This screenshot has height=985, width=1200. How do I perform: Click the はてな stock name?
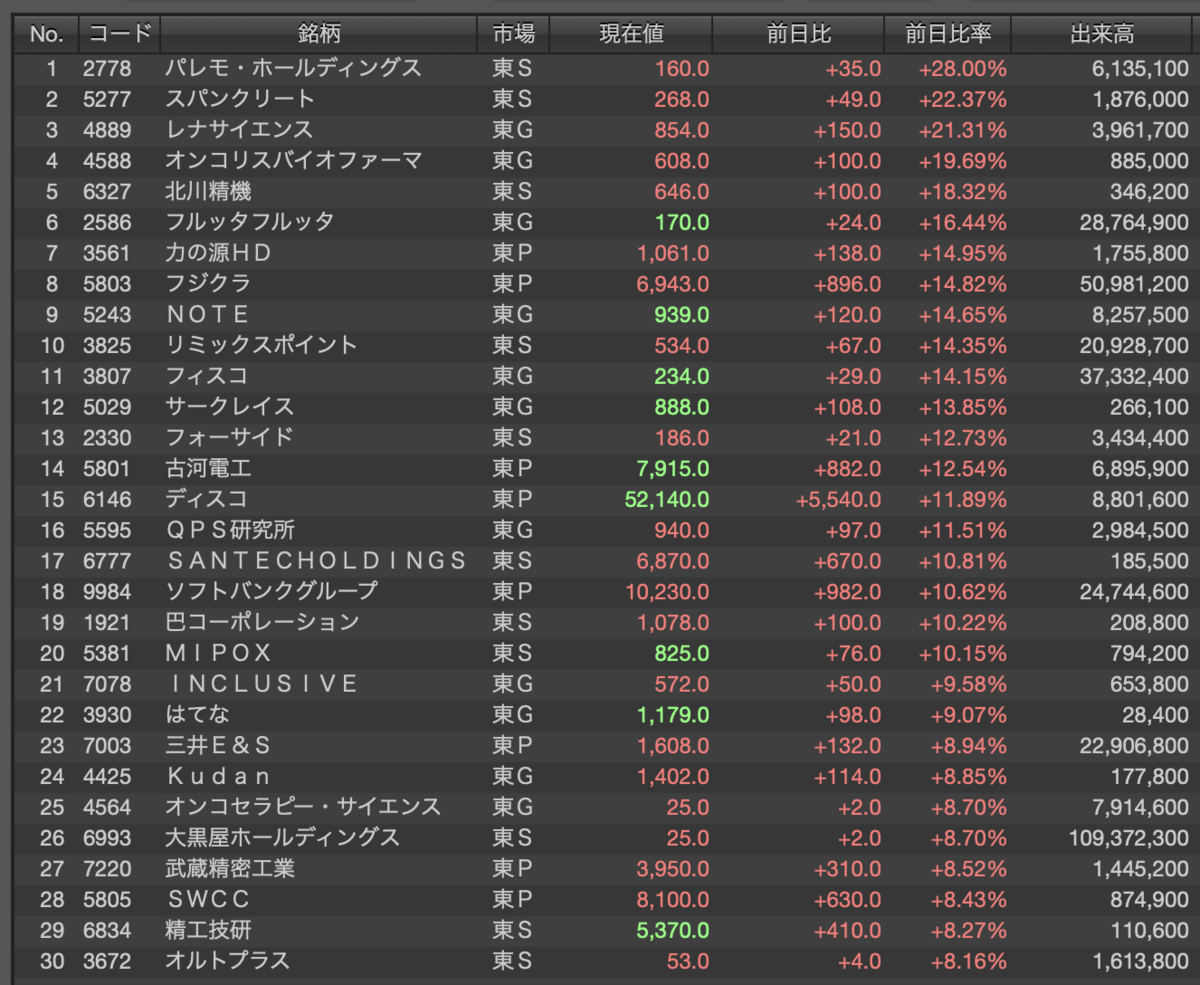pos(198,715)
